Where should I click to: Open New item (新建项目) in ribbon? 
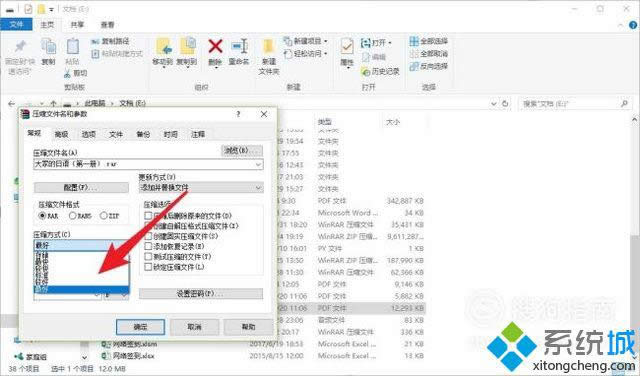click(x=305, y=41)
